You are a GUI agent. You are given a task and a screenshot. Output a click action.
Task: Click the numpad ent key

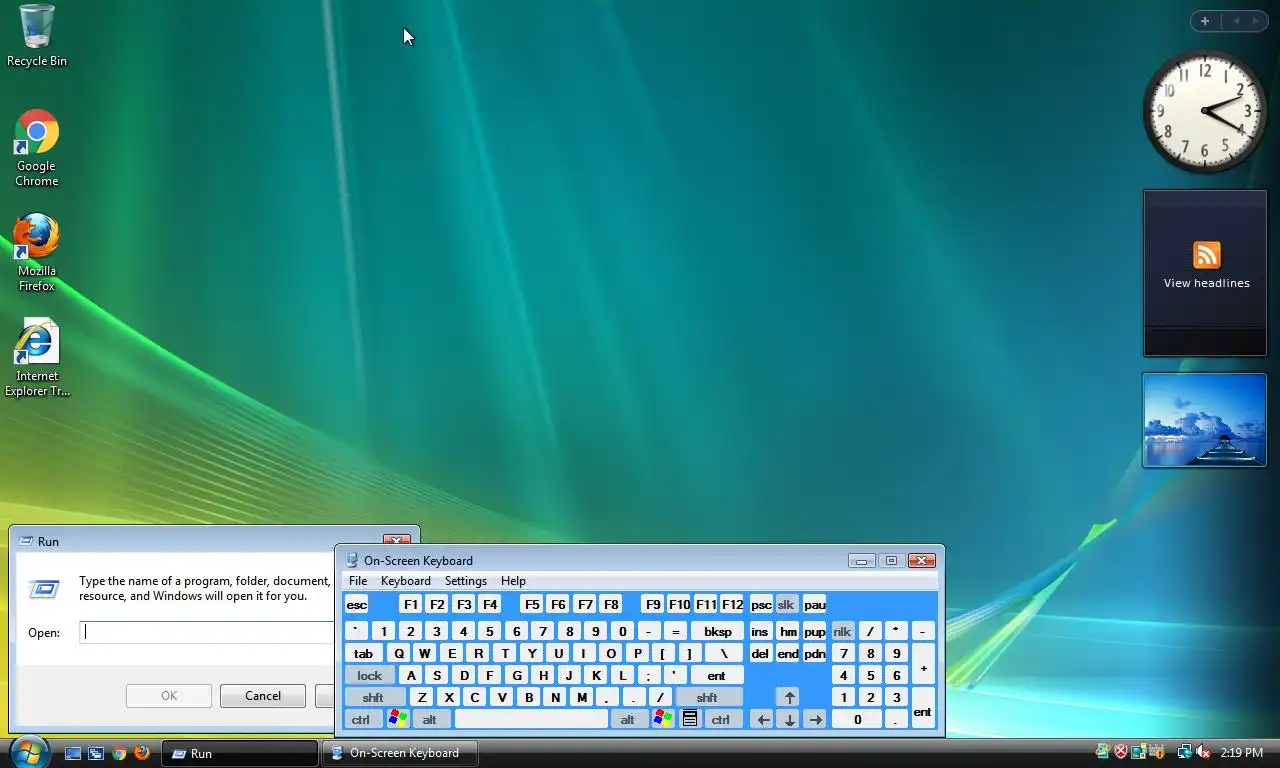point(922,708)
